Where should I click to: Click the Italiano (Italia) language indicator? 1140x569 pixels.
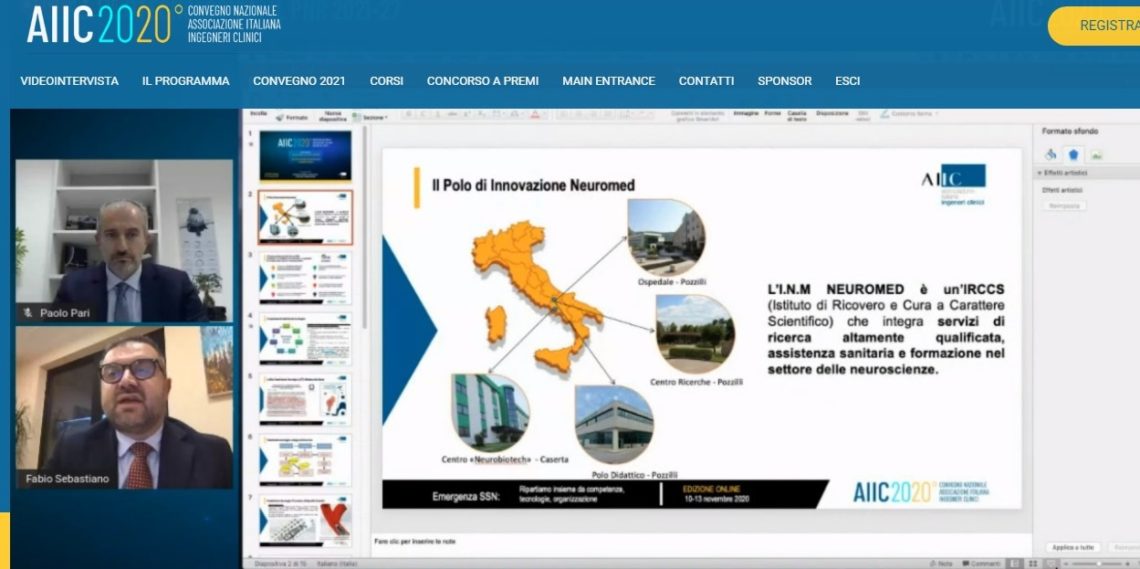[x=337, y=564]
